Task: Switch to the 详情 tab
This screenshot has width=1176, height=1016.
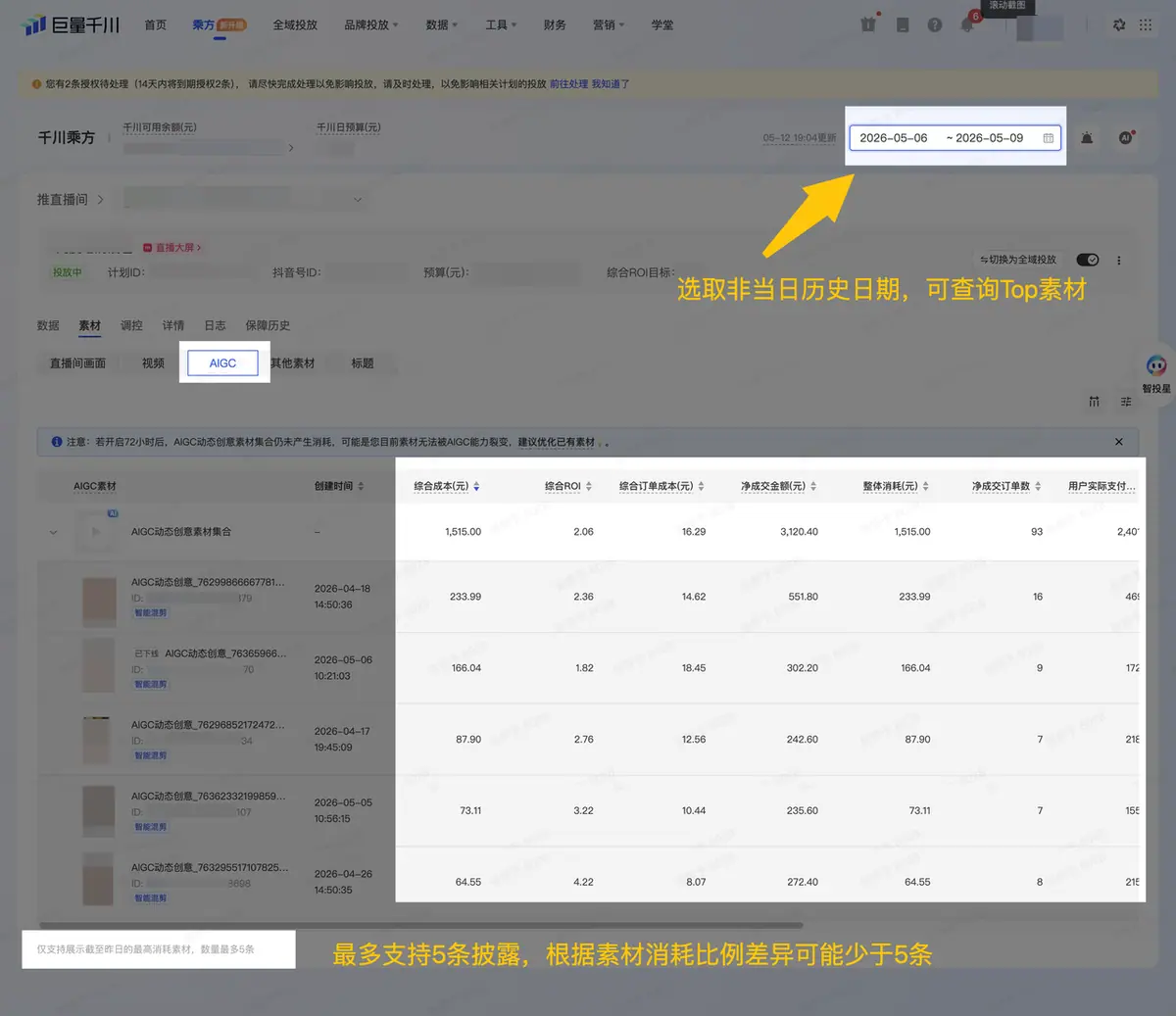Action: [173, 325]
